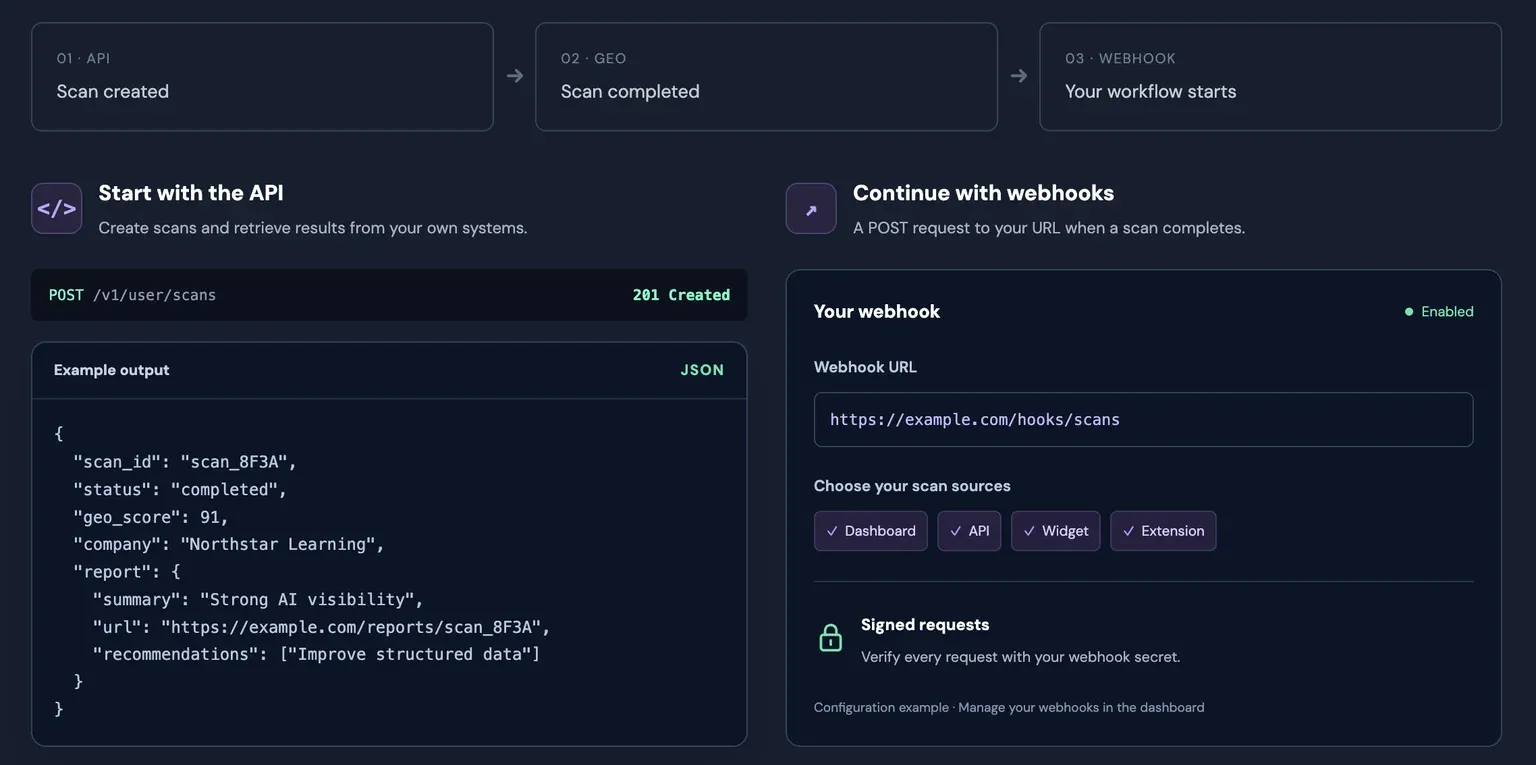Click the JSON label on example output
This screenshot has width=1536, height=765.
pos(702,370)
